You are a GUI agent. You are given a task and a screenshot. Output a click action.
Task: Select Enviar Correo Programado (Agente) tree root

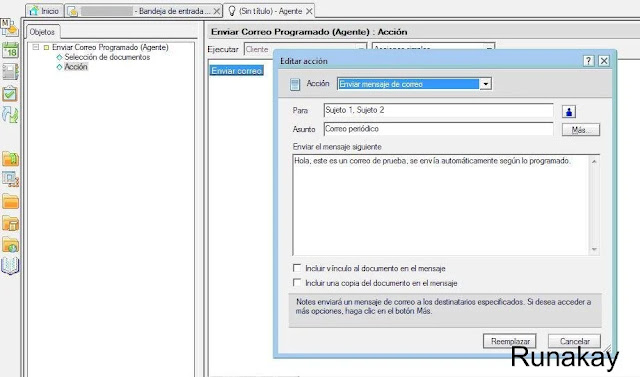click(x=110, y=47)
